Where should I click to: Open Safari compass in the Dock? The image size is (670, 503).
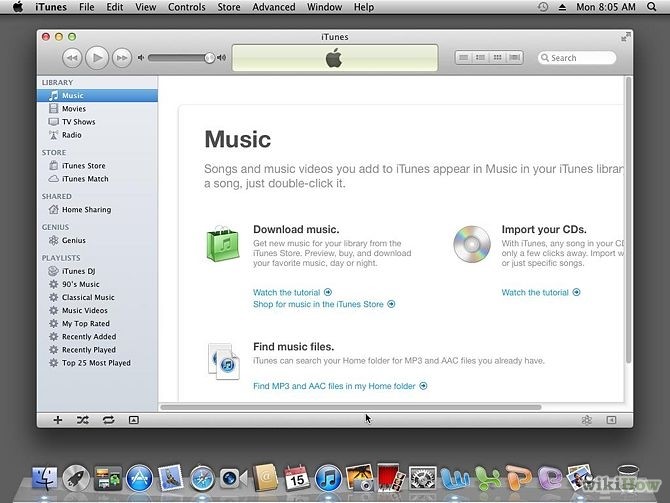click(x=202, y=479)
